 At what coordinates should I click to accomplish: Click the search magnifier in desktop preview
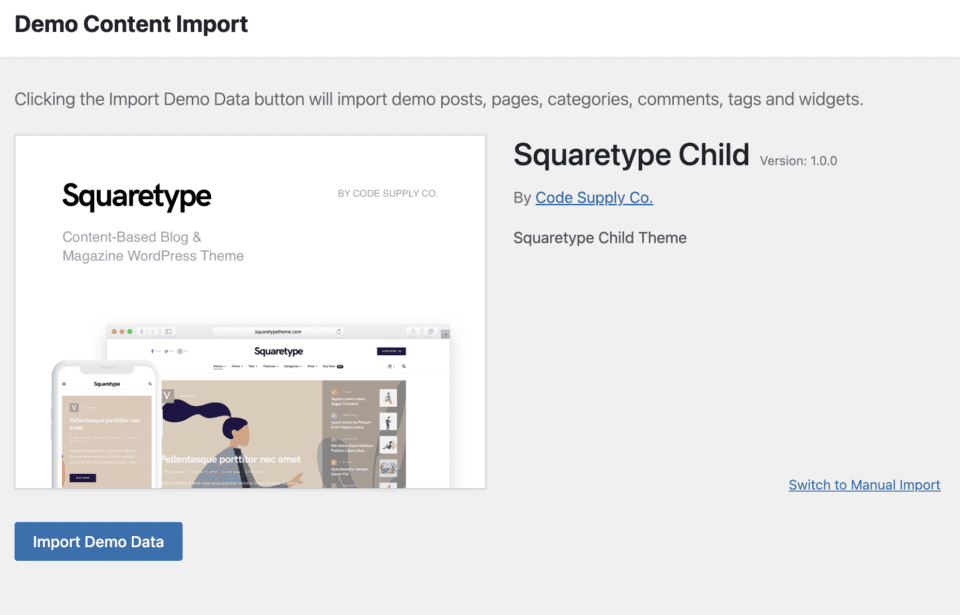pyautogui.click(x=404, y=366)
